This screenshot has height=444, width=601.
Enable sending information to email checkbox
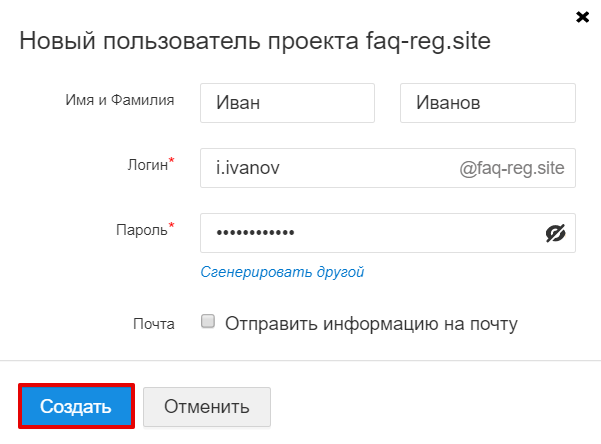click(208, 323)
